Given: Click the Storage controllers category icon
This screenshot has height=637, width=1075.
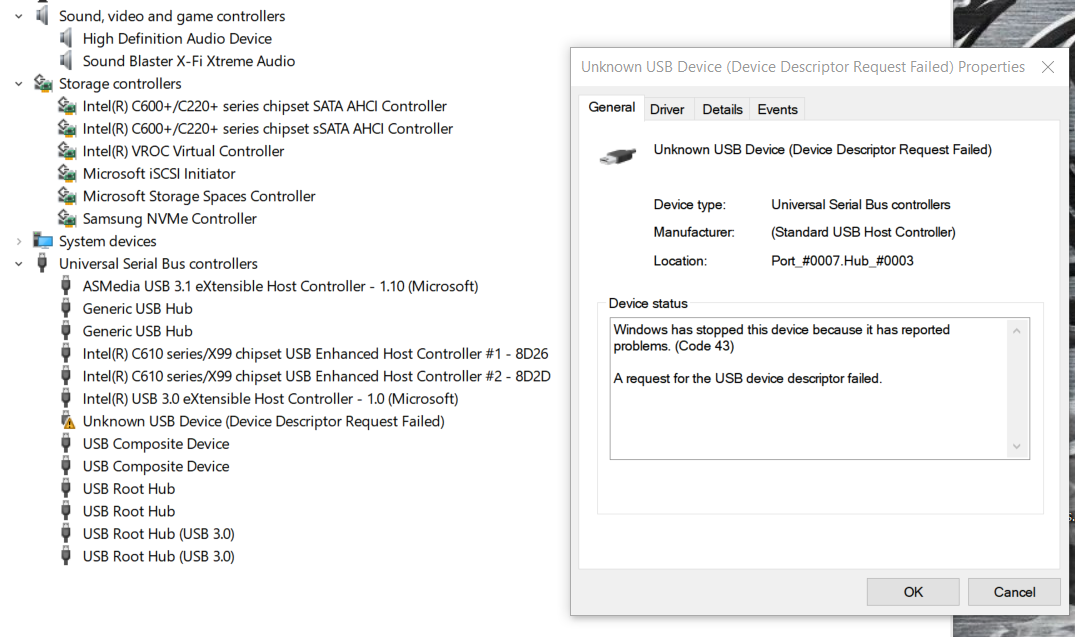Looking at the screenshot, I should [43, 84].
